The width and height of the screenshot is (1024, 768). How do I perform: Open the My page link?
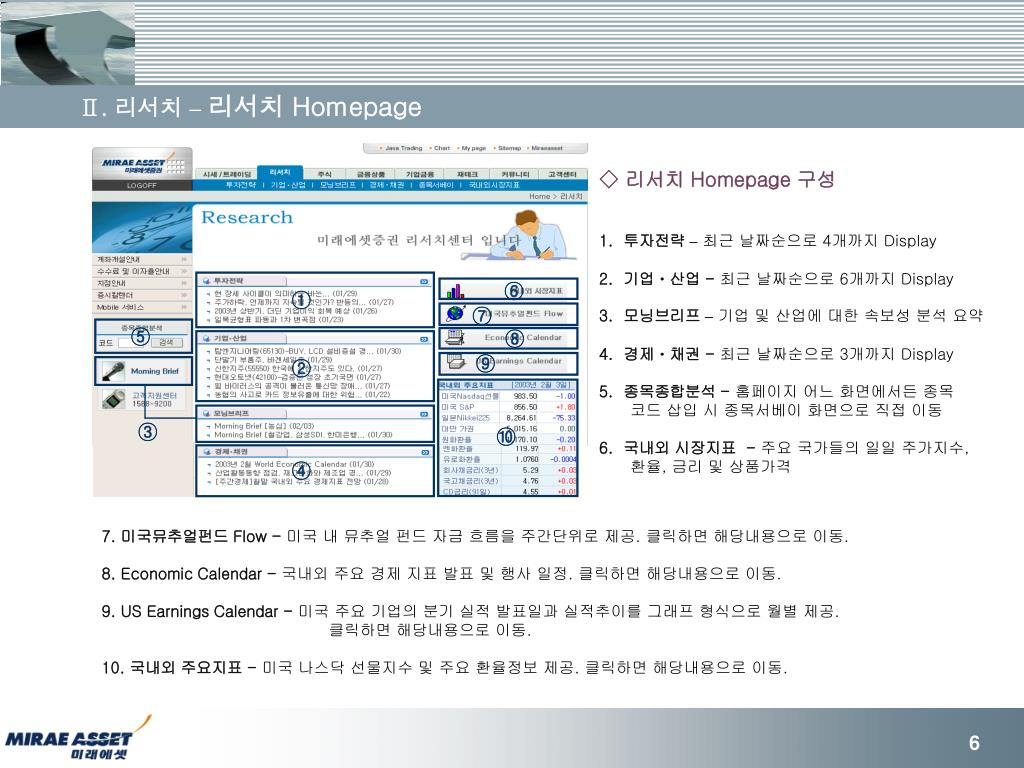[473, 148]
